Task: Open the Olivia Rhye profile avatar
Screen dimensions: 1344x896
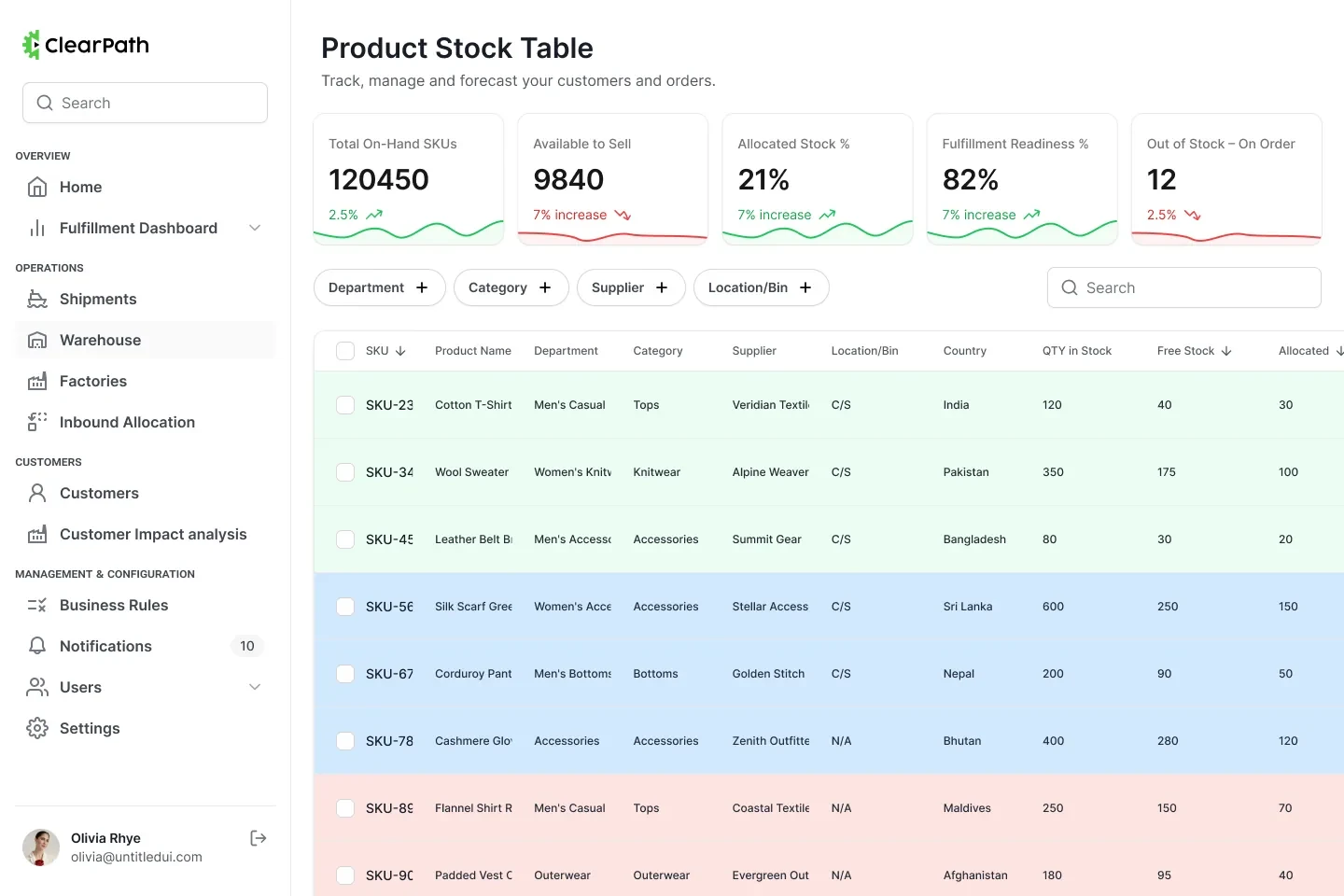Action: (x=41, y=847)
